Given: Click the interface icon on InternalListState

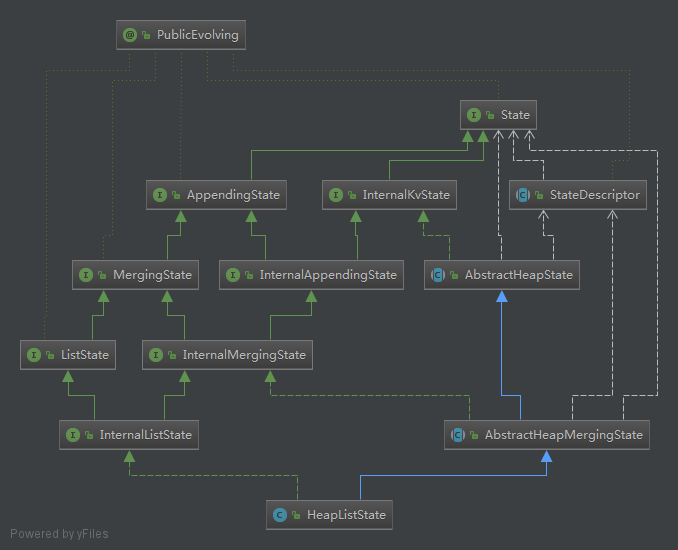Looking at the screenshot, I should (73, 435).
